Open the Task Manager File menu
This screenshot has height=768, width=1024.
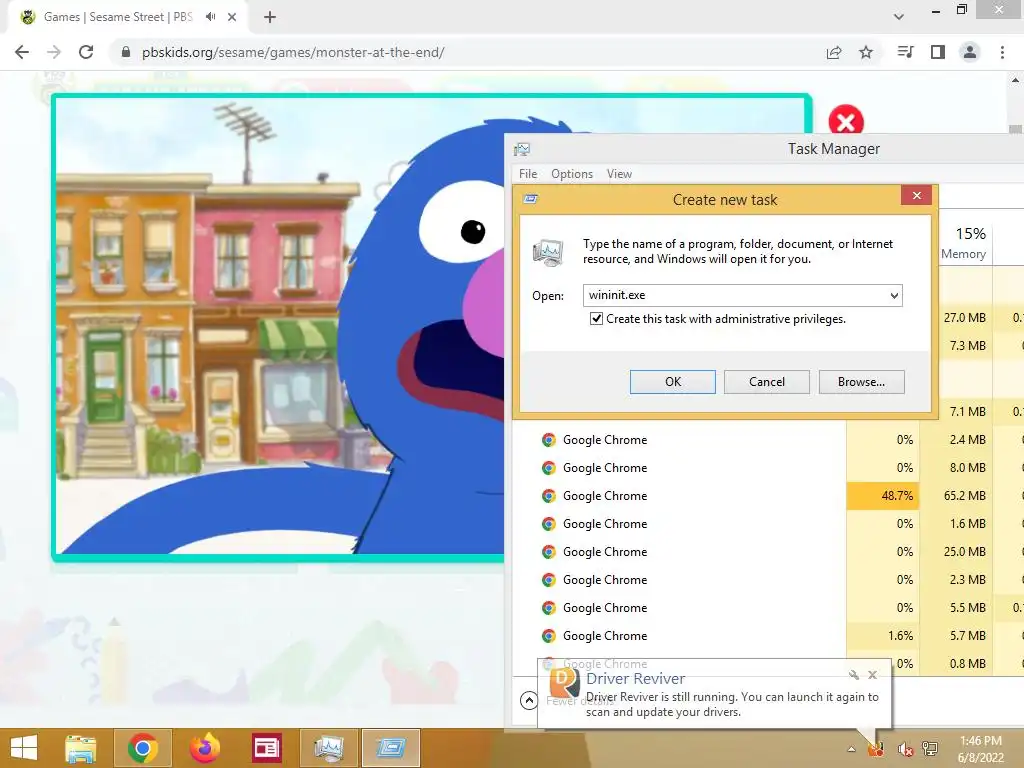(528, 174)
